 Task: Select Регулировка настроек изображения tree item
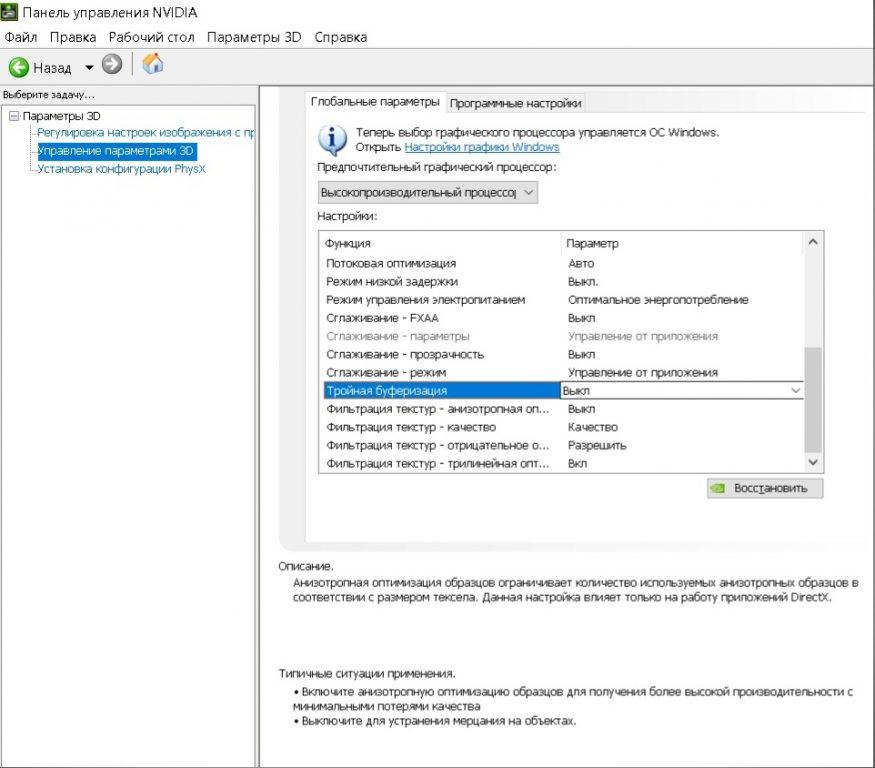[145, 132]
